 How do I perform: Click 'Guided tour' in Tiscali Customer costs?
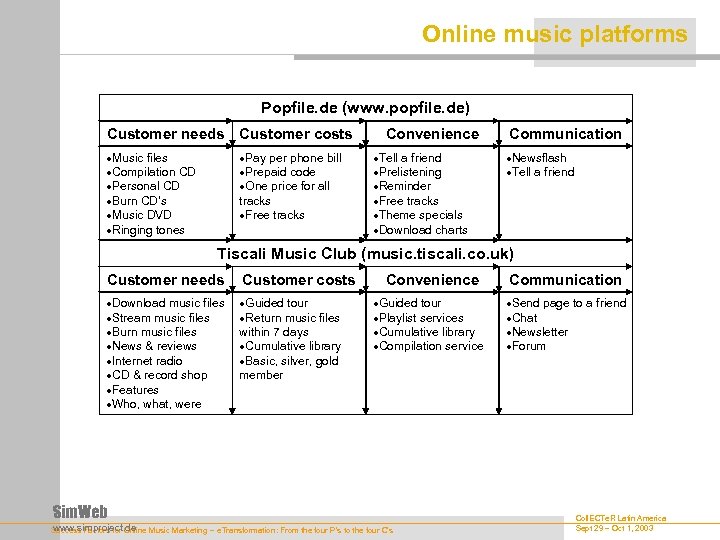pyautogui.click(x=274, y=303)
